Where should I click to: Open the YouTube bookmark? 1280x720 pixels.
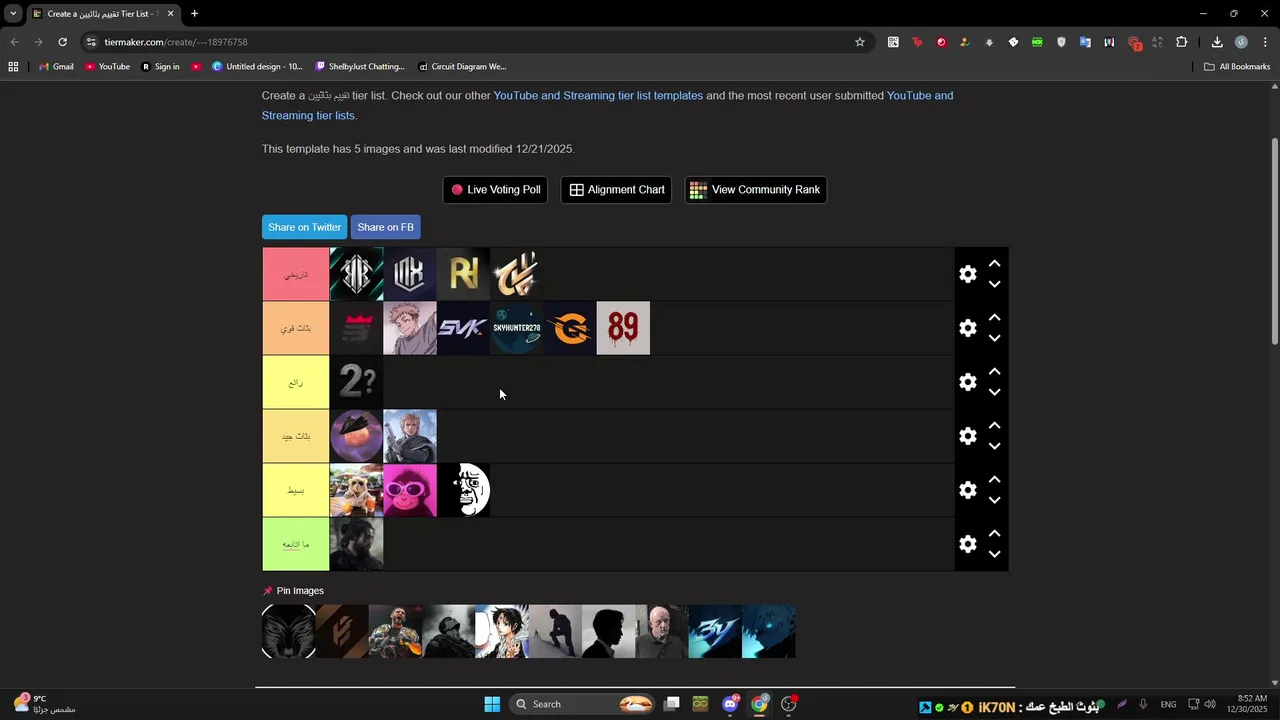point(107,67)
